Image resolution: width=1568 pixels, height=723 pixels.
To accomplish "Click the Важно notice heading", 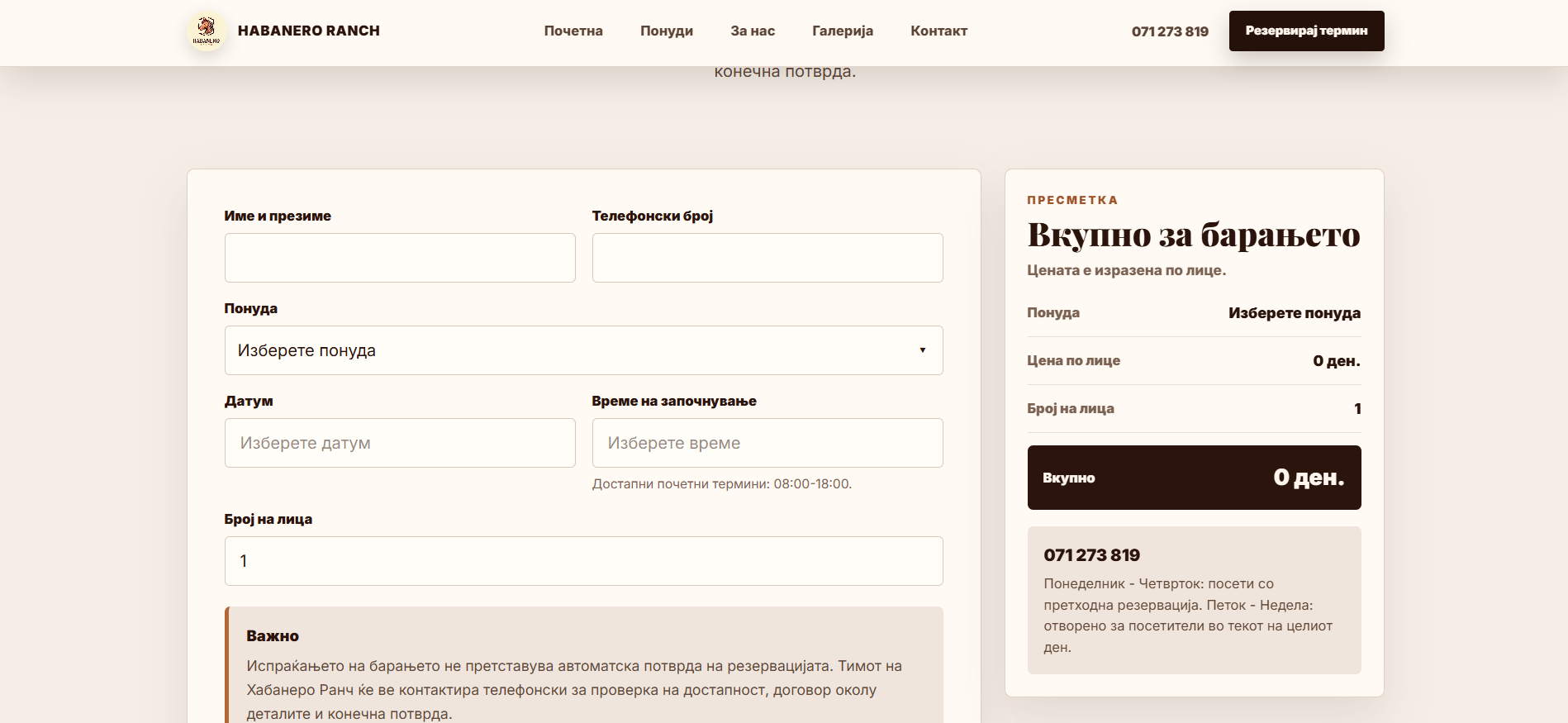I will click(273, 636).
